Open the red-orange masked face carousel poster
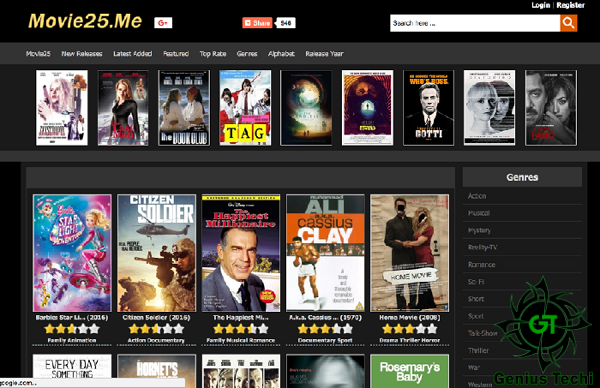This screenshot has width=600, height=388. (x=367, y=108)
